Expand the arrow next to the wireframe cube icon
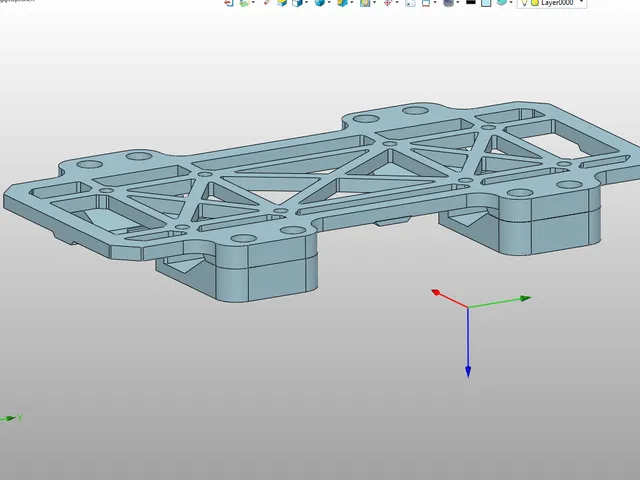 (306, 2)
